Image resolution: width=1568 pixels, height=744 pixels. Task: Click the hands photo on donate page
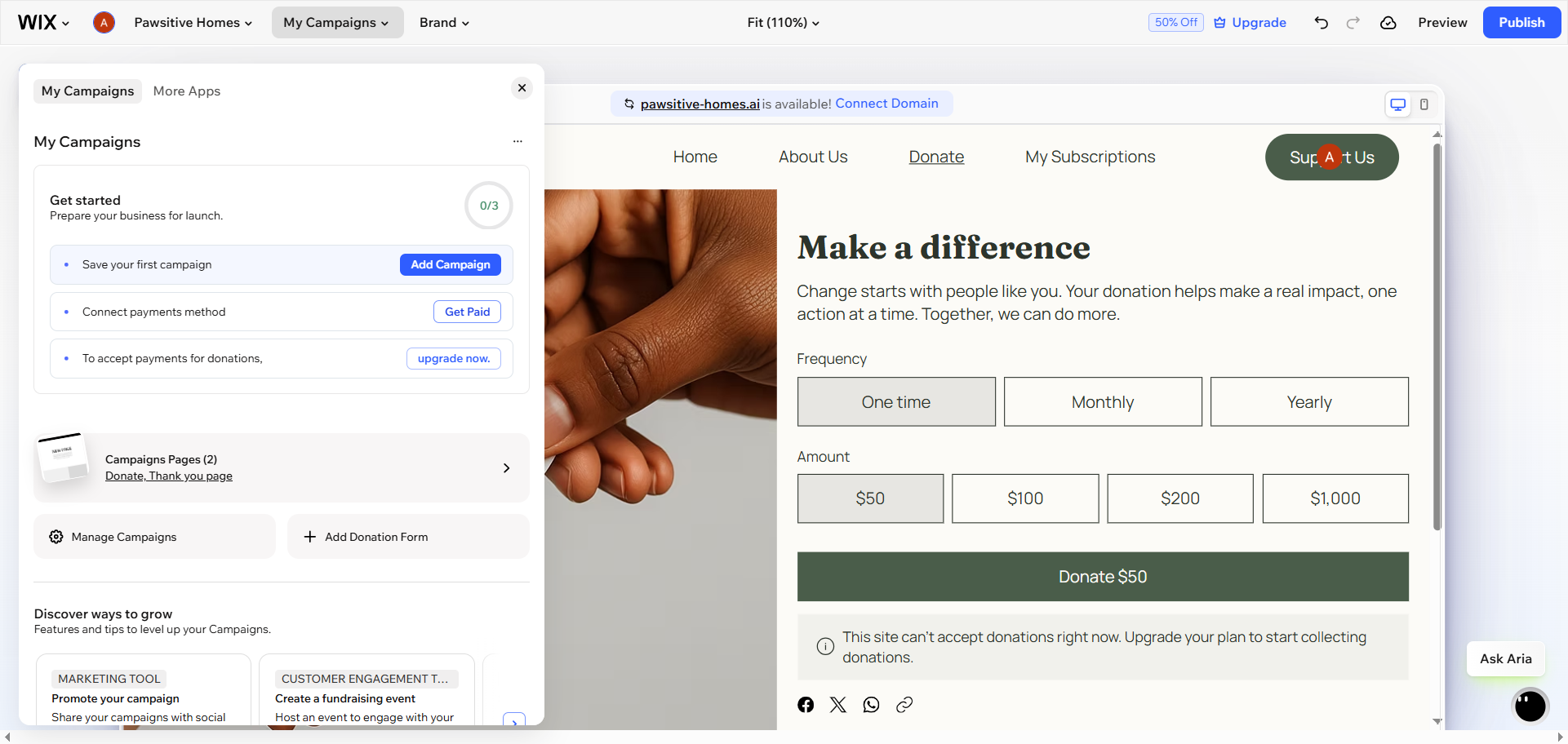(x=660, y=459)
